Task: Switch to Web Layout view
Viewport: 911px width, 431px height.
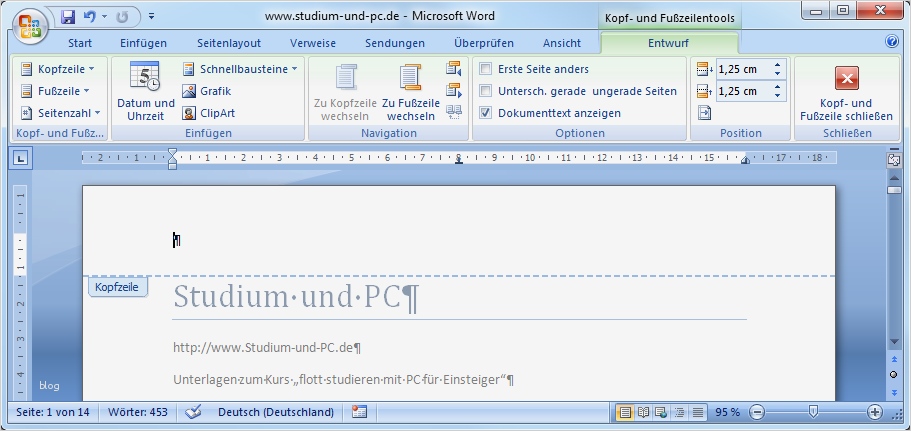Action: click(661, 412)
